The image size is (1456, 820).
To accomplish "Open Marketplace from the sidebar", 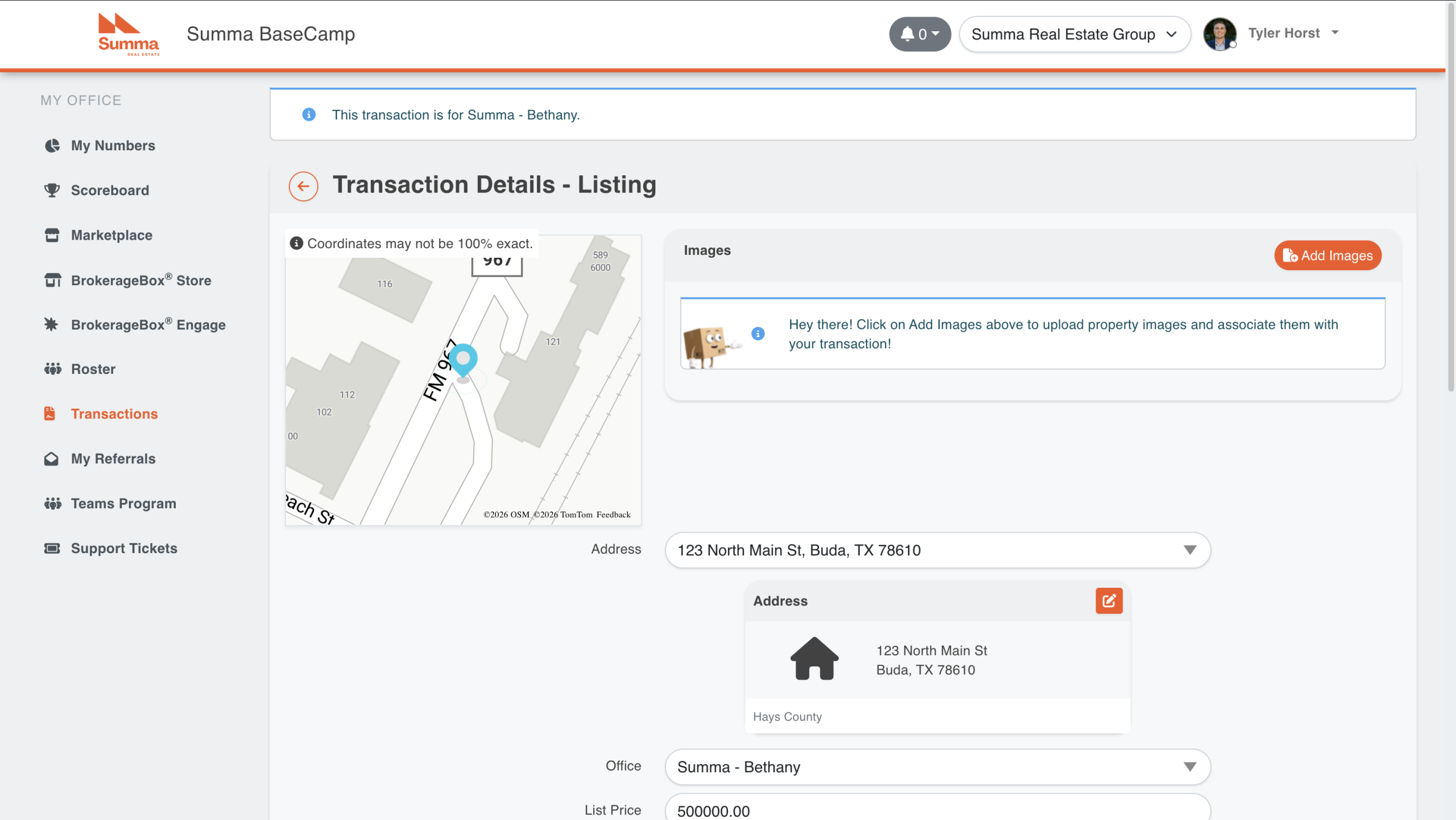I will 111,235.
